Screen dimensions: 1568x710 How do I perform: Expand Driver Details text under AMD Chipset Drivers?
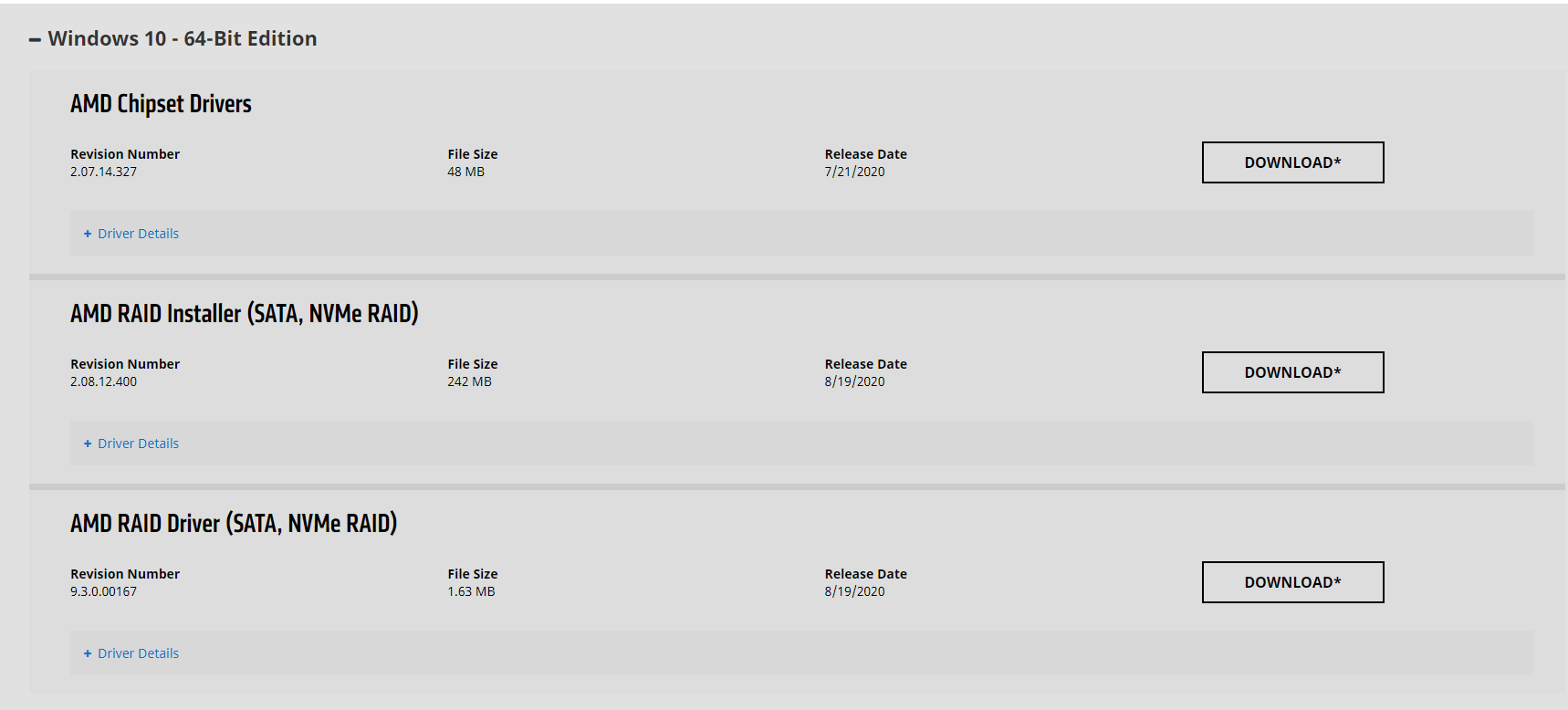tap(138, 234)
